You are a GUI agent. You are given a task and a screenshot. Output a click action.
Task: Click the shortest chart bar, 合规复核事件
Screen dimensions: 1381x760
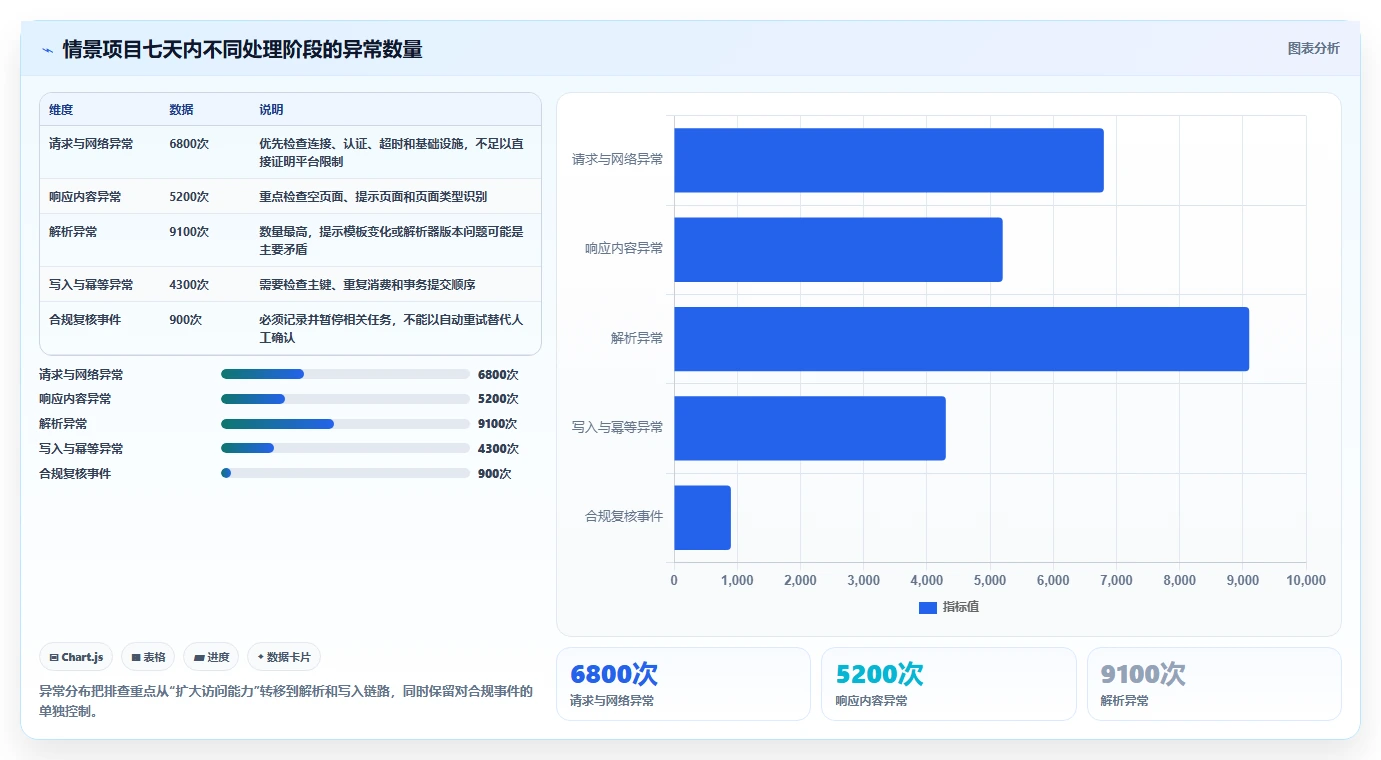702,517
